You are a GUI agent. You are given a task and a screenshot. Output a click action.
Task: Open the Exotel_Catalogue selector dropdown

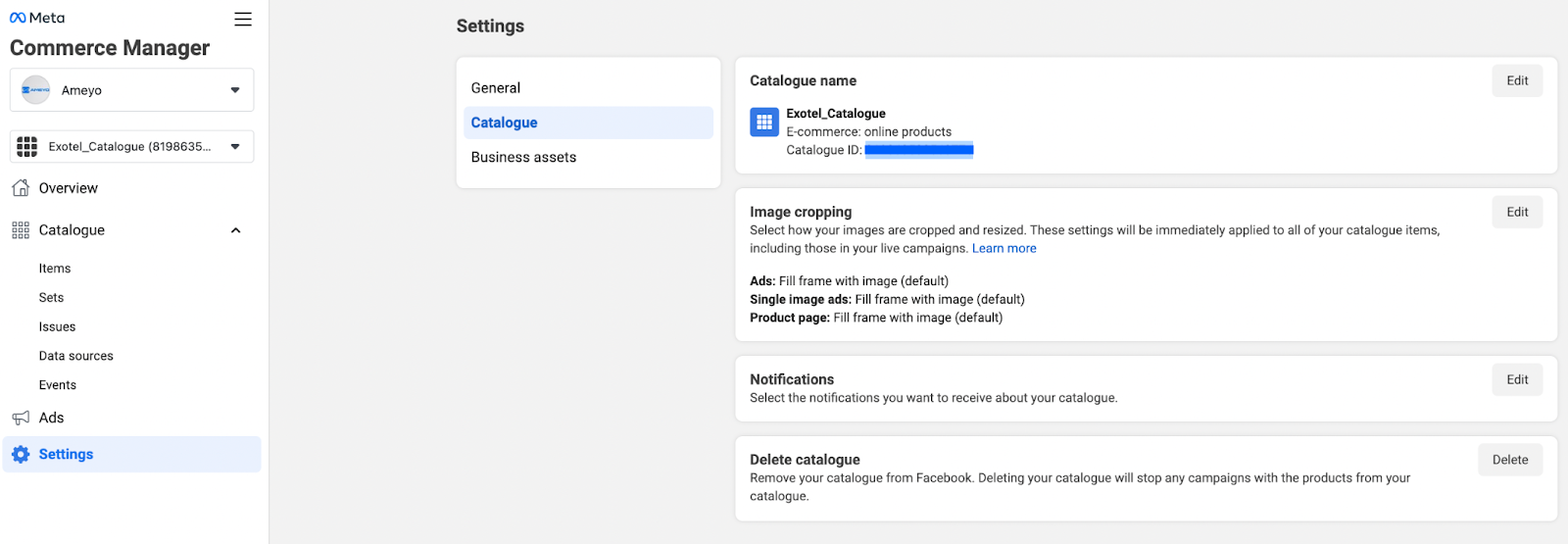235,147
